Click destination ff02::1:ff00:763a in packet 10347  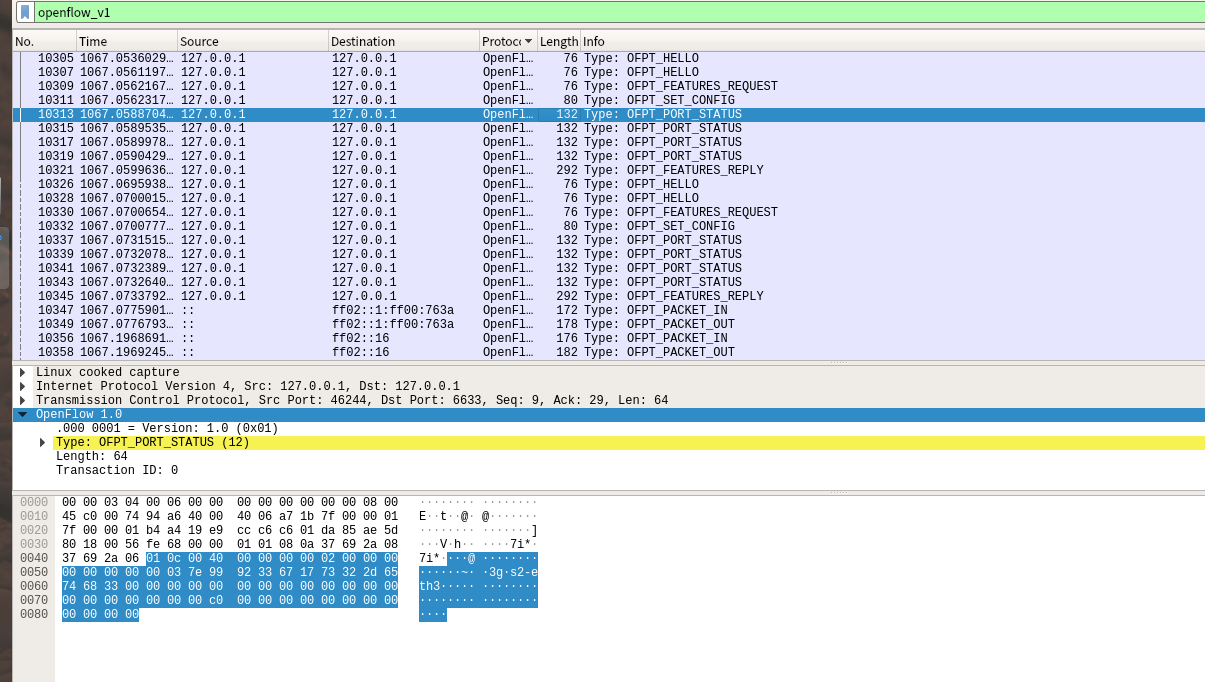(x=393, y=310)
